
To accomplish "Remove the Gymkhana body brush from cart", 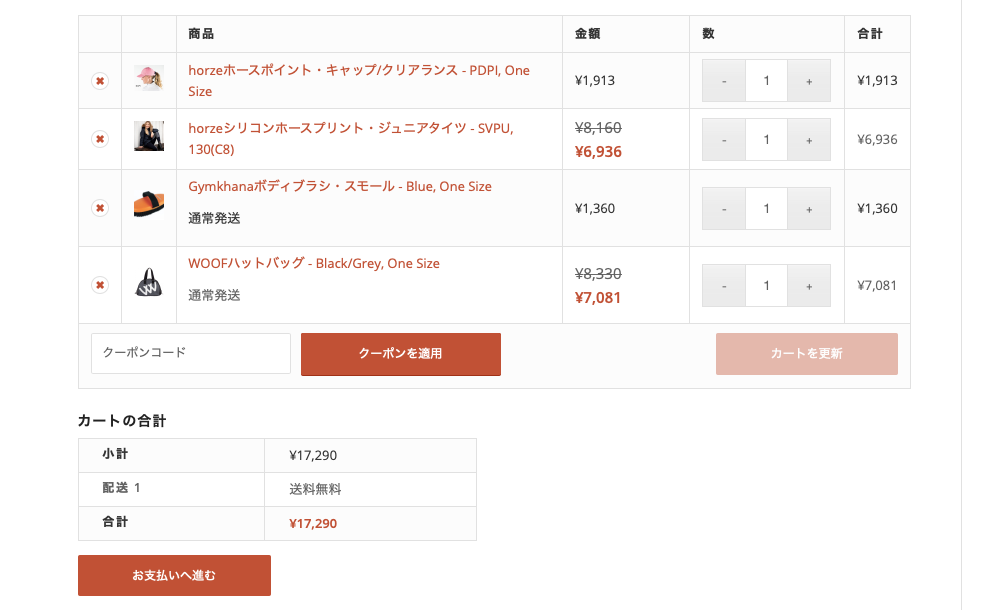I will 100,208.
